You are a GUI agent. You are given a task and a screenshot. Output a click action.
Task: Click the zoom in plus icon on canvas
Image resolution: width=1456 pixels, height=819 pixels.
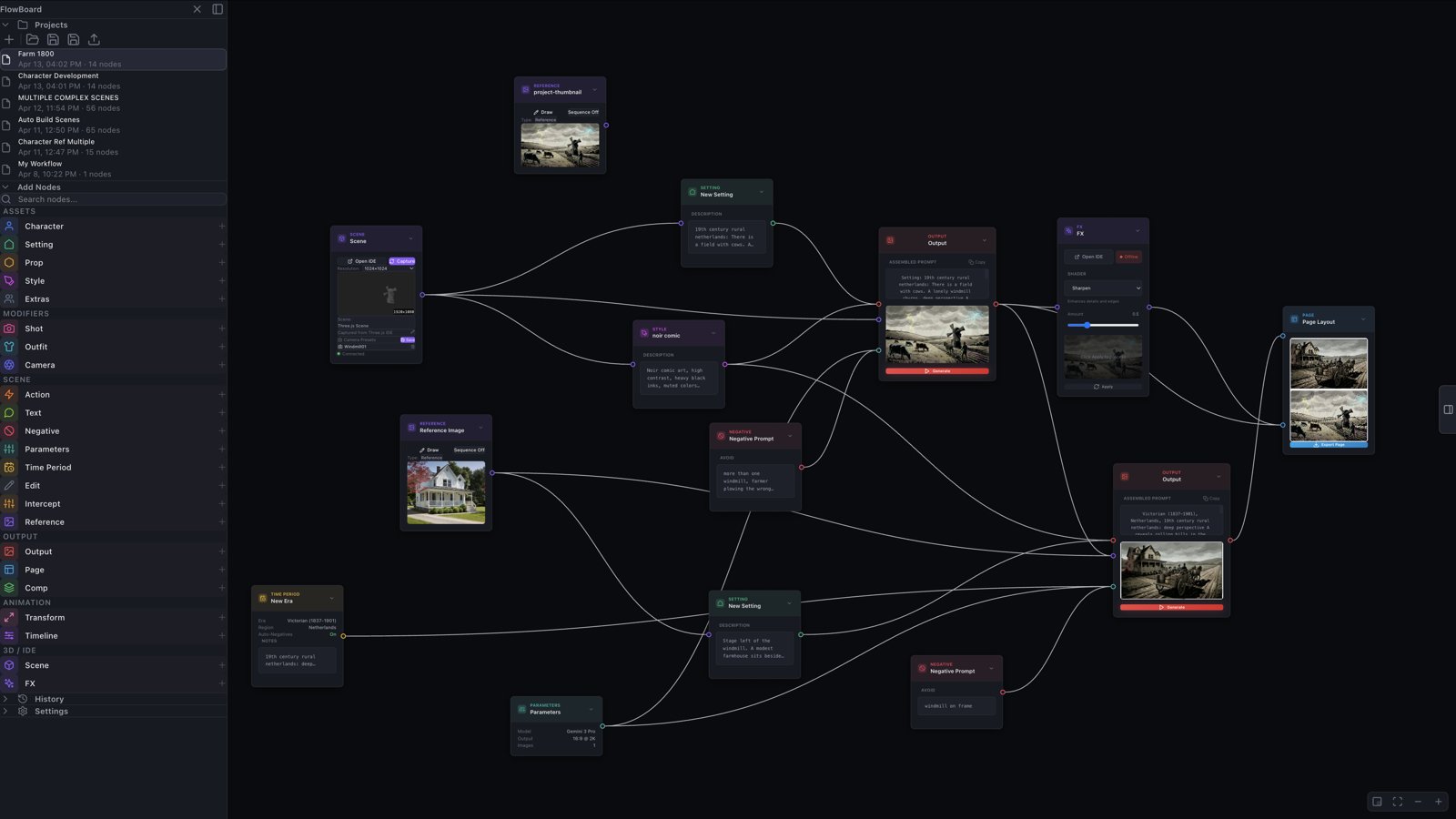[1439, 802]
